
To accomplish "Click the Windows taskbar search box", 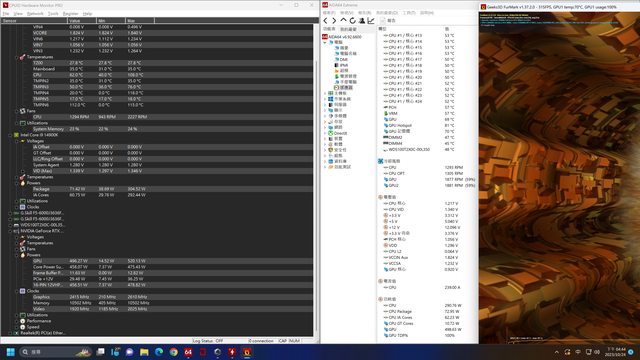I will pos(56,352).
